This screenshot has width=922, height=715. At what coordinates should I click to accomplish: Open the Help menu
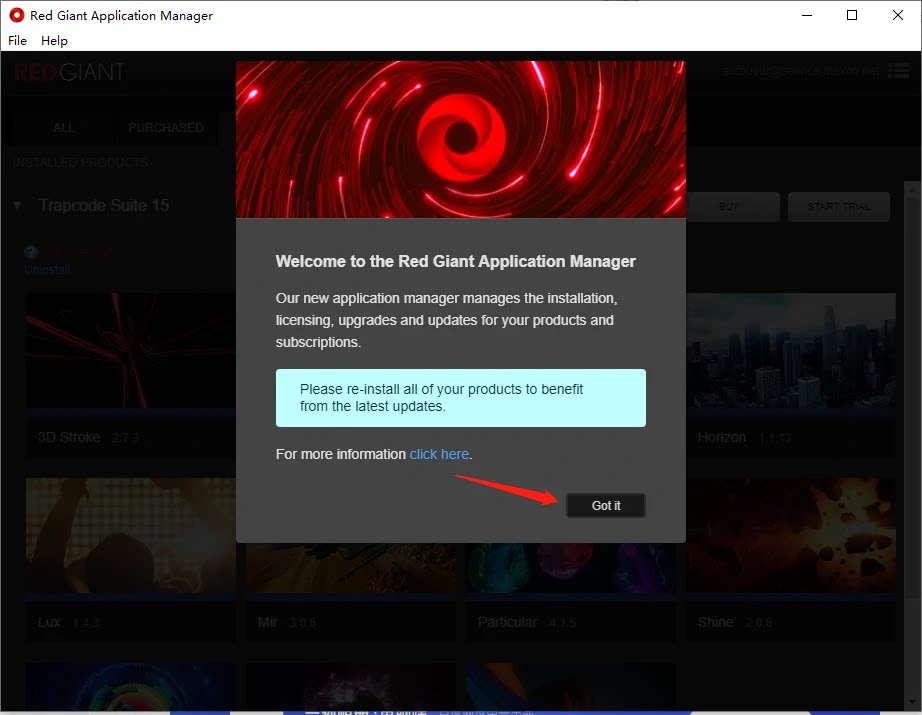pos(54,41)
